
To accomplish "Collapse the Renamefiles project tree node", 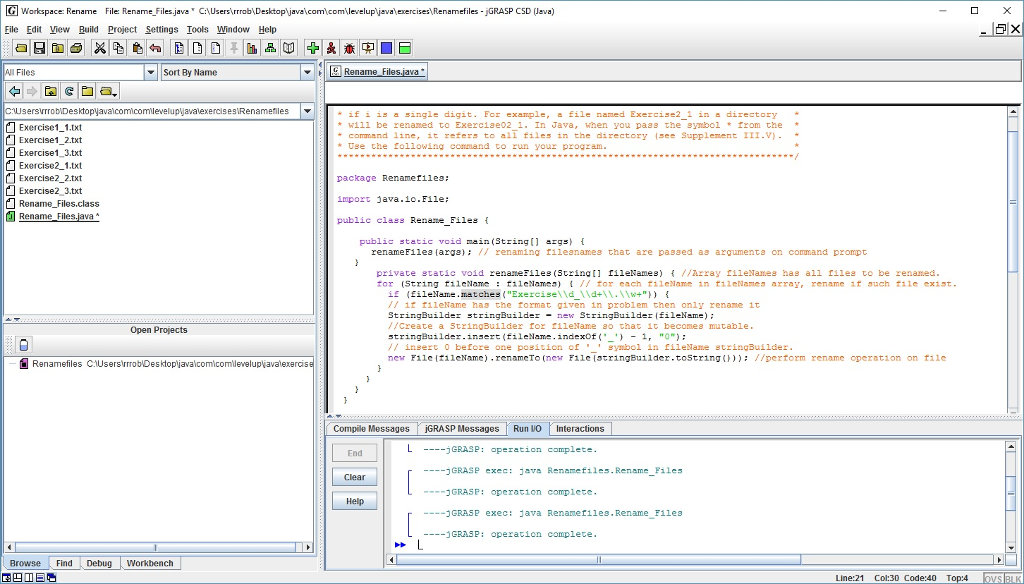I will click(x=12, y=364).
